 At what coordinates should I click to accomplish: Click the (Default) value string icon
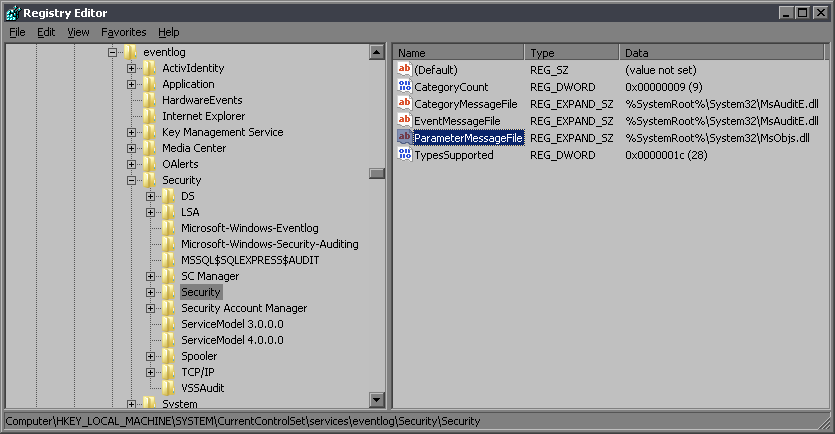404,70
